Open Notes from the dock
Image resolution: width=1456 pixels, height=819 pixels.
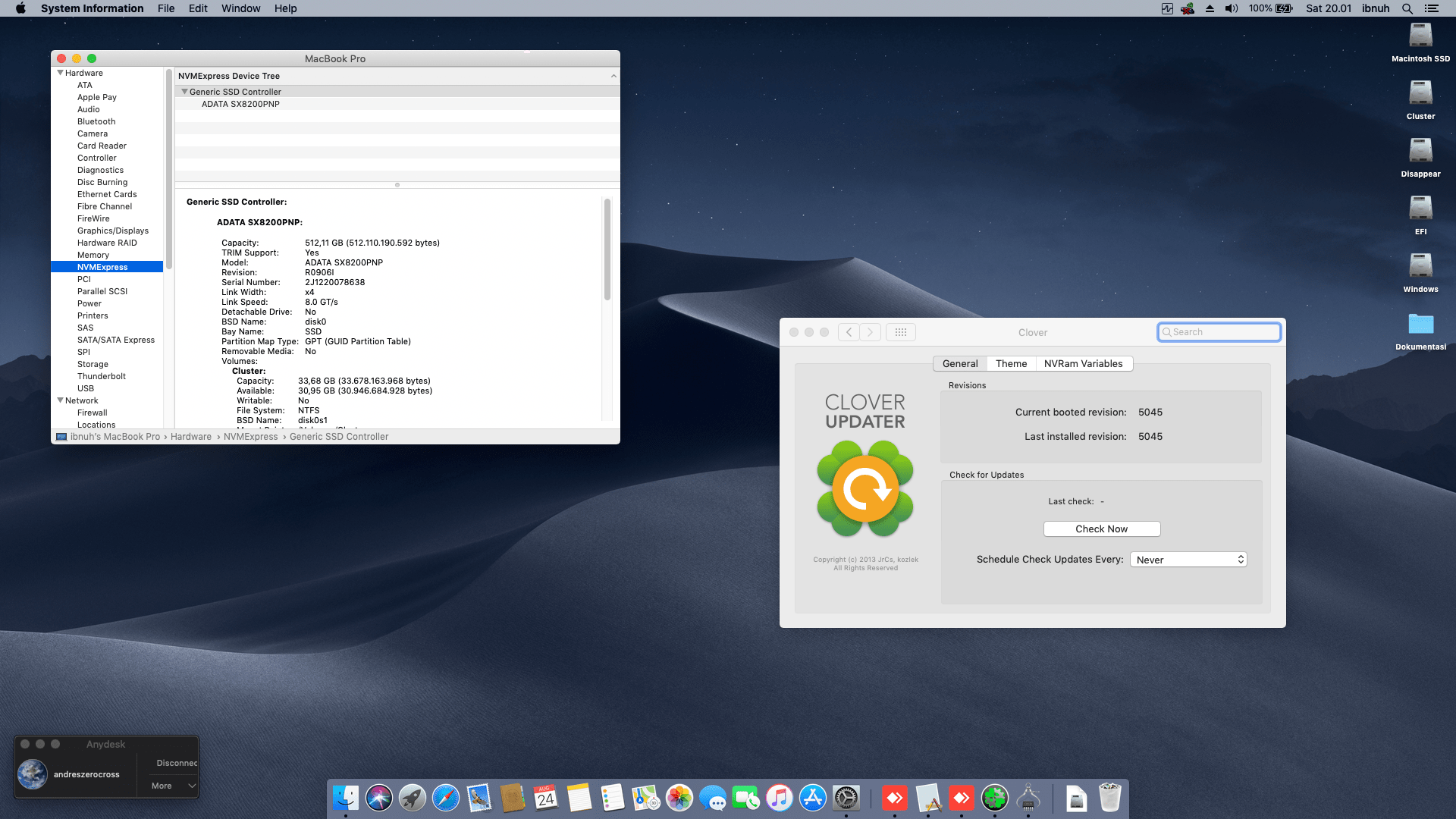point(579,798)
